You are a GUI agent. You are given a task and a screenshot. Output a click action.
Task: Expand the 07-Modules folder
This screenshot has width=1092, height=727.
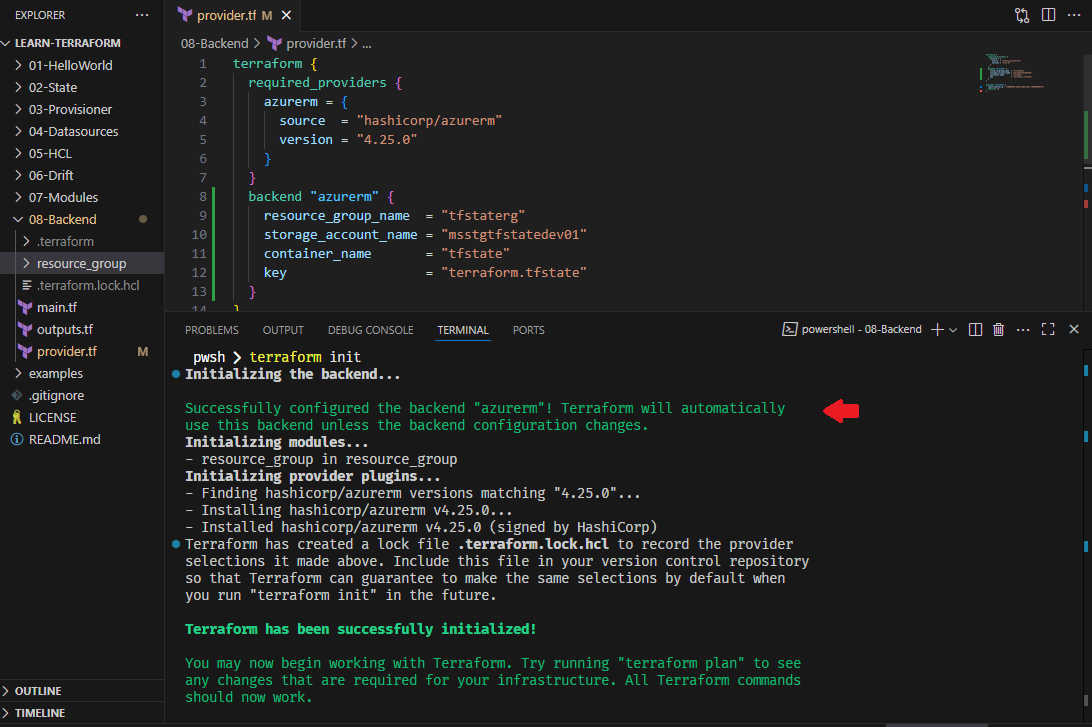click(18, 197)
